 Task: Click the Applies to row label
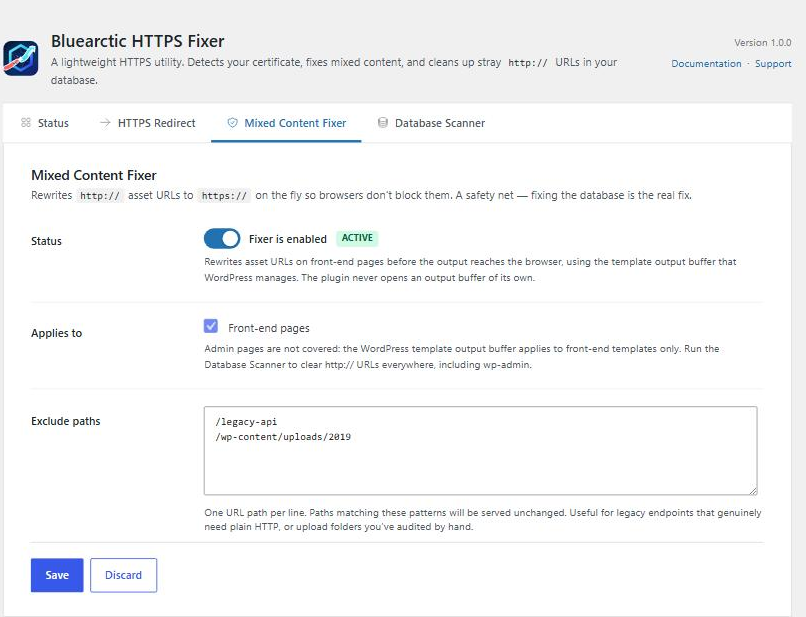57,333
